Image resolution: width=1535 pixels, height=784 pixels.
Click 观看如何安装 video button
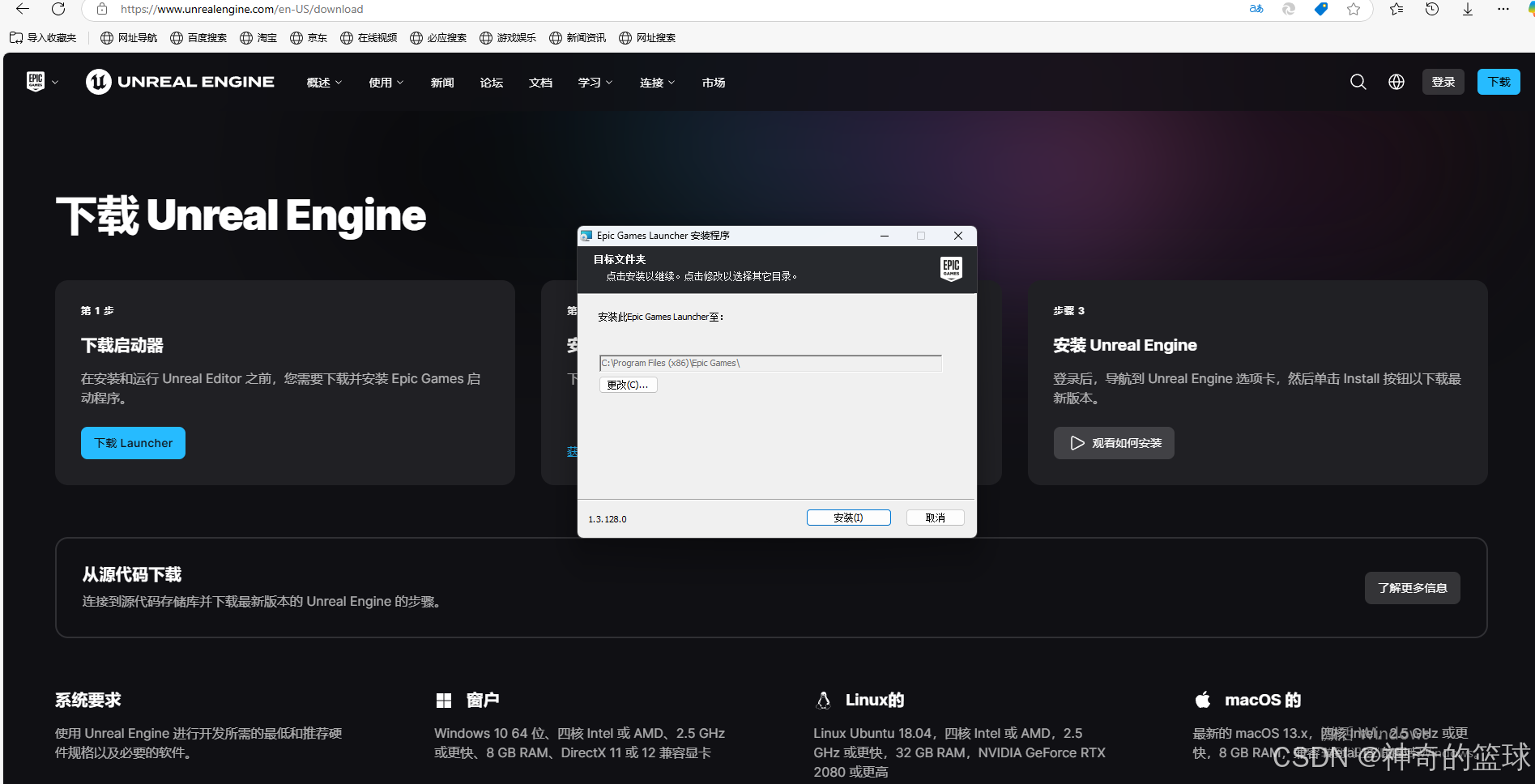pyautogui.click(x=1114, y=443)
